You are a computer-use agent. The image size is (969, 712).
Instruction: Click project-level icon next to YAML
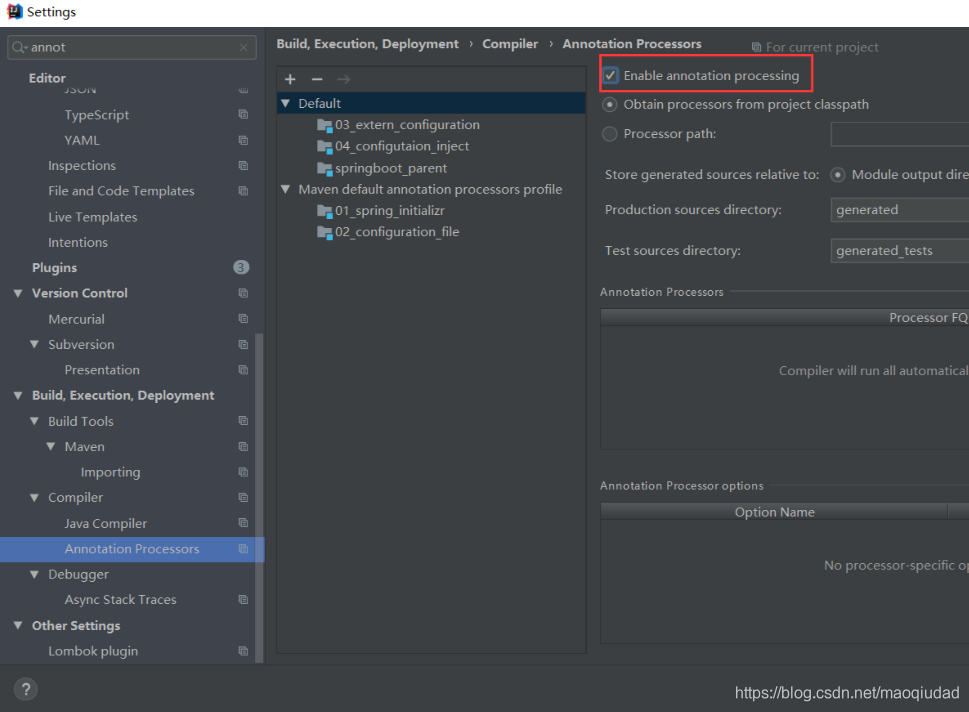tap(243, 140)
